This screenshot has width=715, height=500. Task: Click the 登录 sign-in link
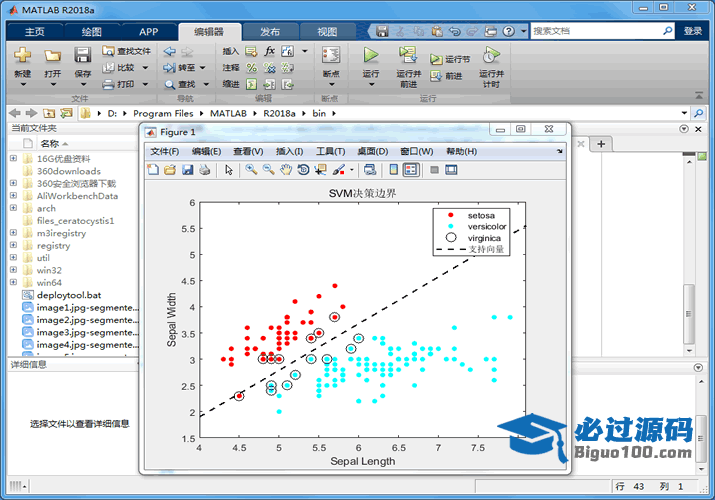point(693,31)
